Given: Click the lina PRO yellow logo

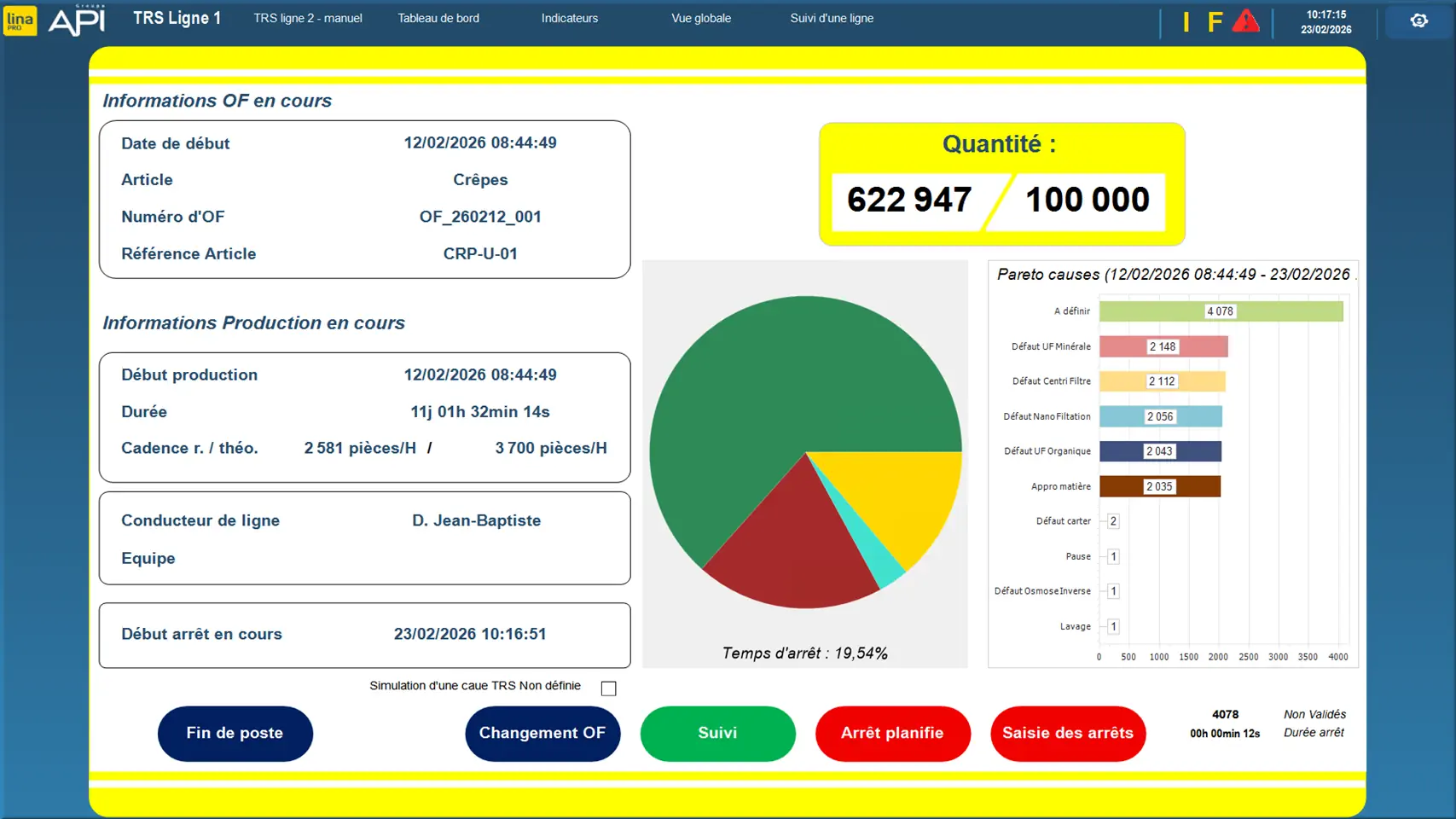Looking at the screenshot, I should pos(20,20).
